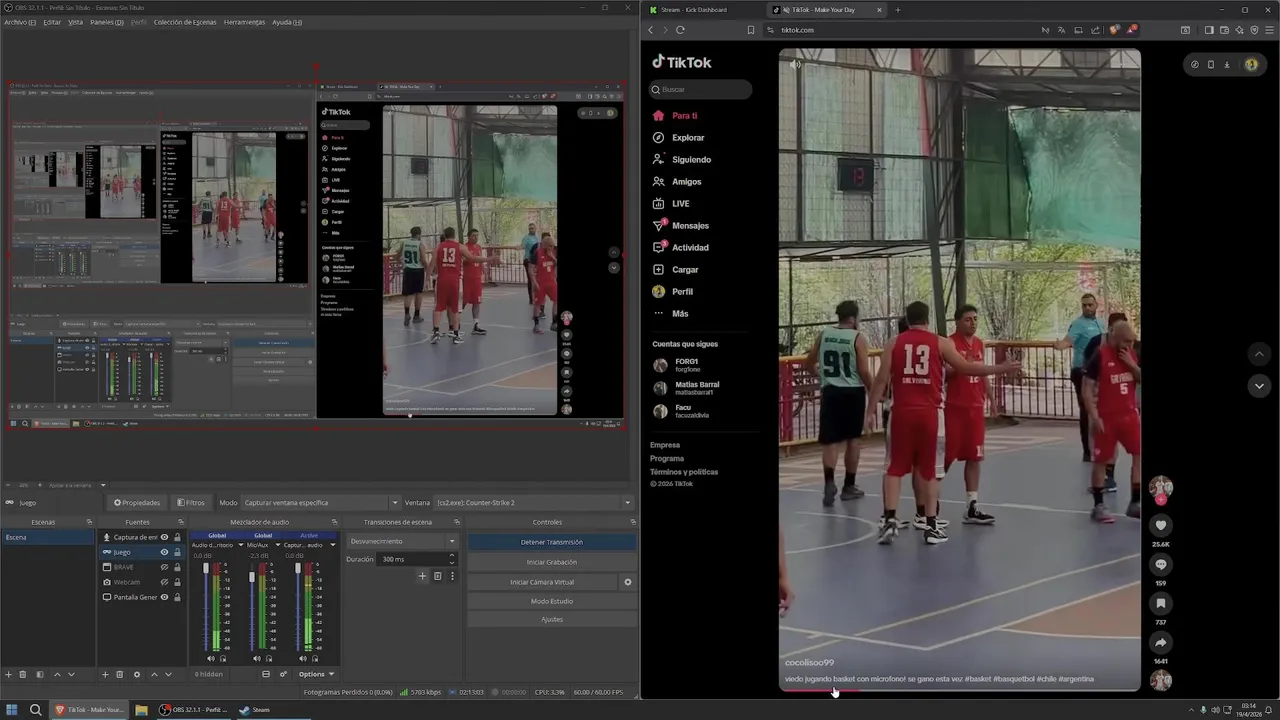Hide the Captura de entrada source eye
Image resolution: width=1280 pixels, height=720 pixels.
click(x=164, y=537)
